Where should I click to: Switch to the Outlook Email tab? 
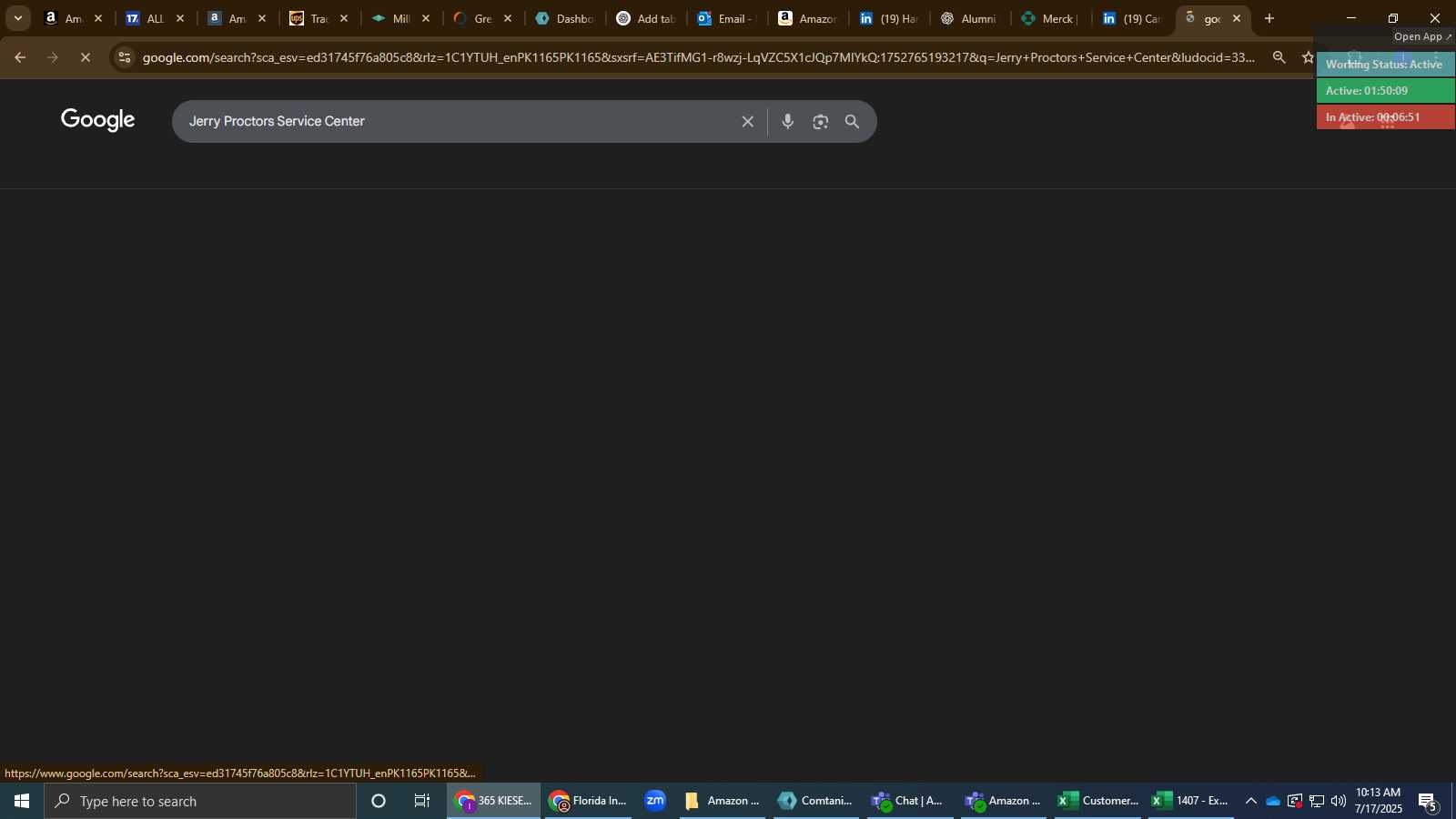click(x=726, y=18)
